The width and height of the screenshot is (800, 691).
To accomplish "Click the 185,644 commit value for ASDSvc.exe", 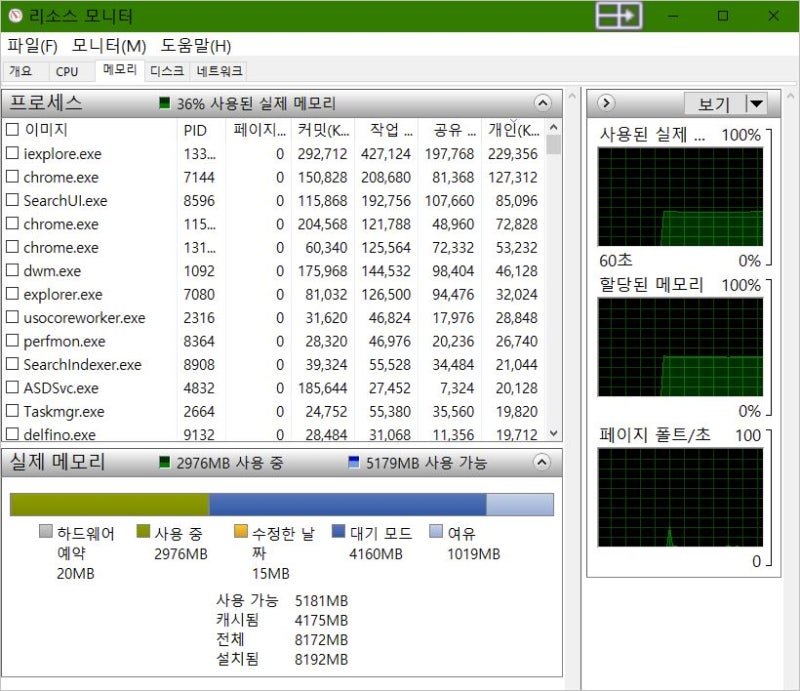I will [x=322, y=388].
